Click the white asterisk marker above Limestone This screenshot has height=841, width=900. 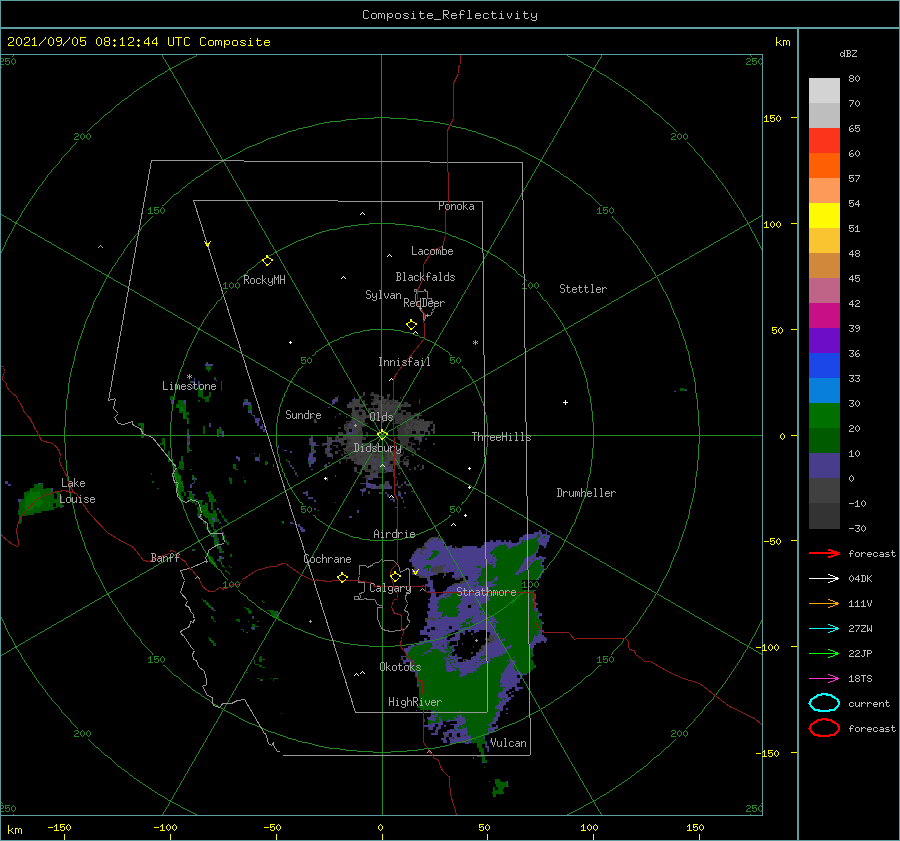pyautogui.click(x=189, y=377)
